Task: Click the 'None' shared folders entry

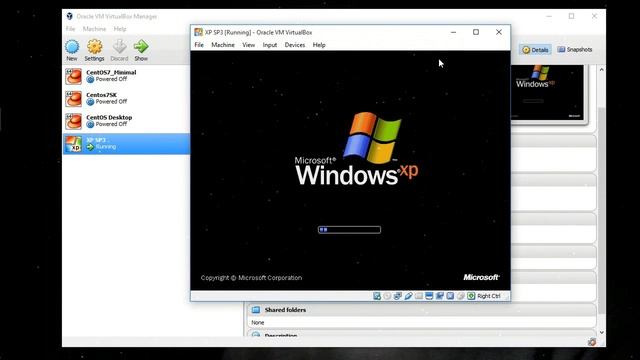Action: [258, 322]
